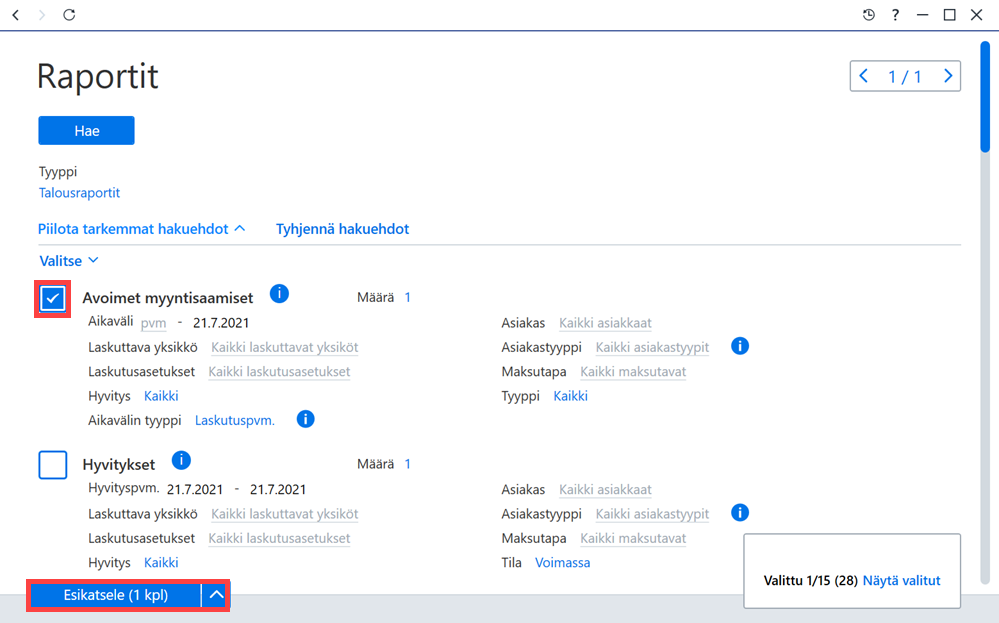Go to next results page arrow
The image size is (999, 623).
click(947, 76)
